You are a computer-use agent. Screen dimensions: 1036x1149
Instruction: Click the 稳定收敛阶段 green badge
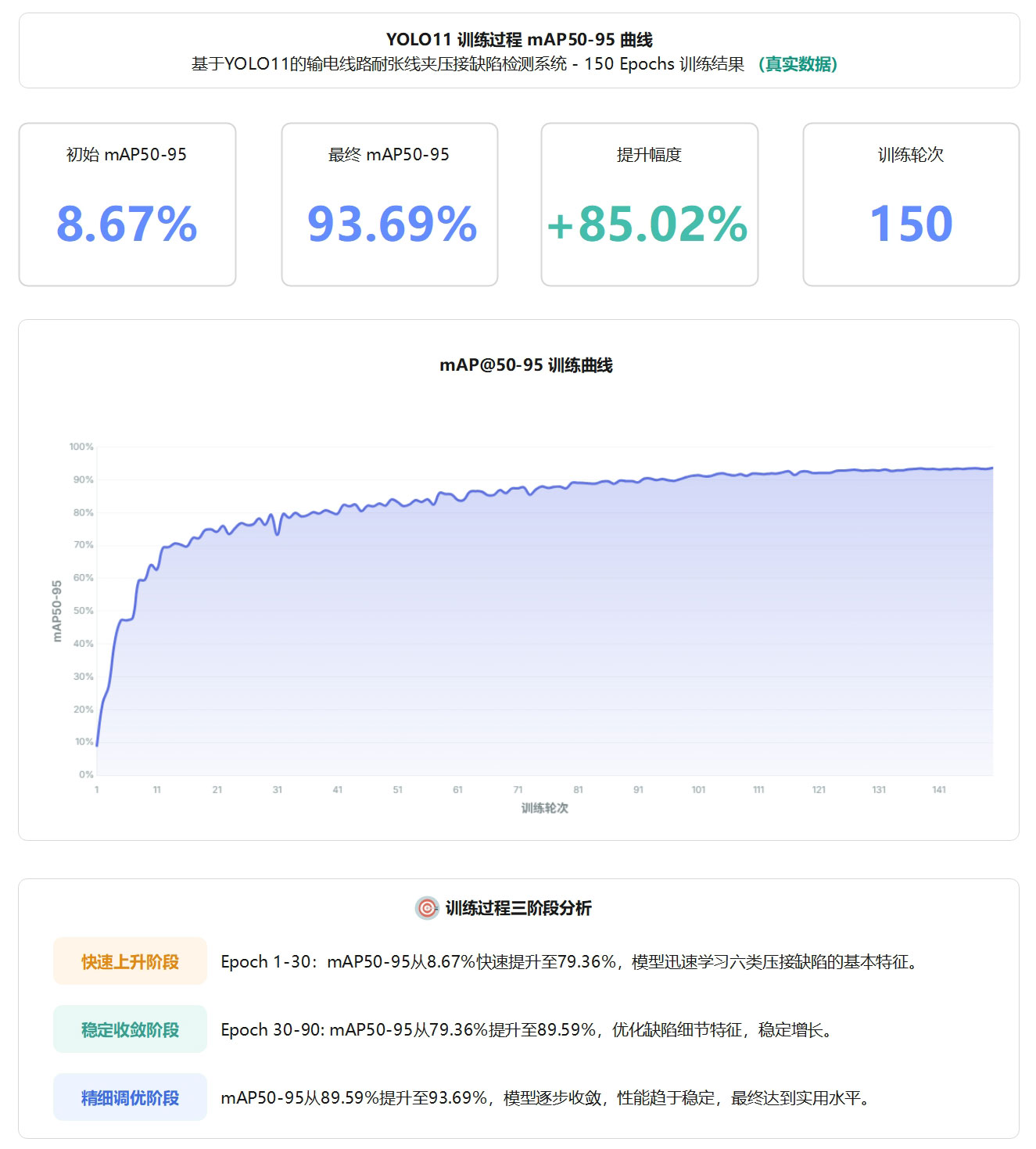click(130, 1029)
